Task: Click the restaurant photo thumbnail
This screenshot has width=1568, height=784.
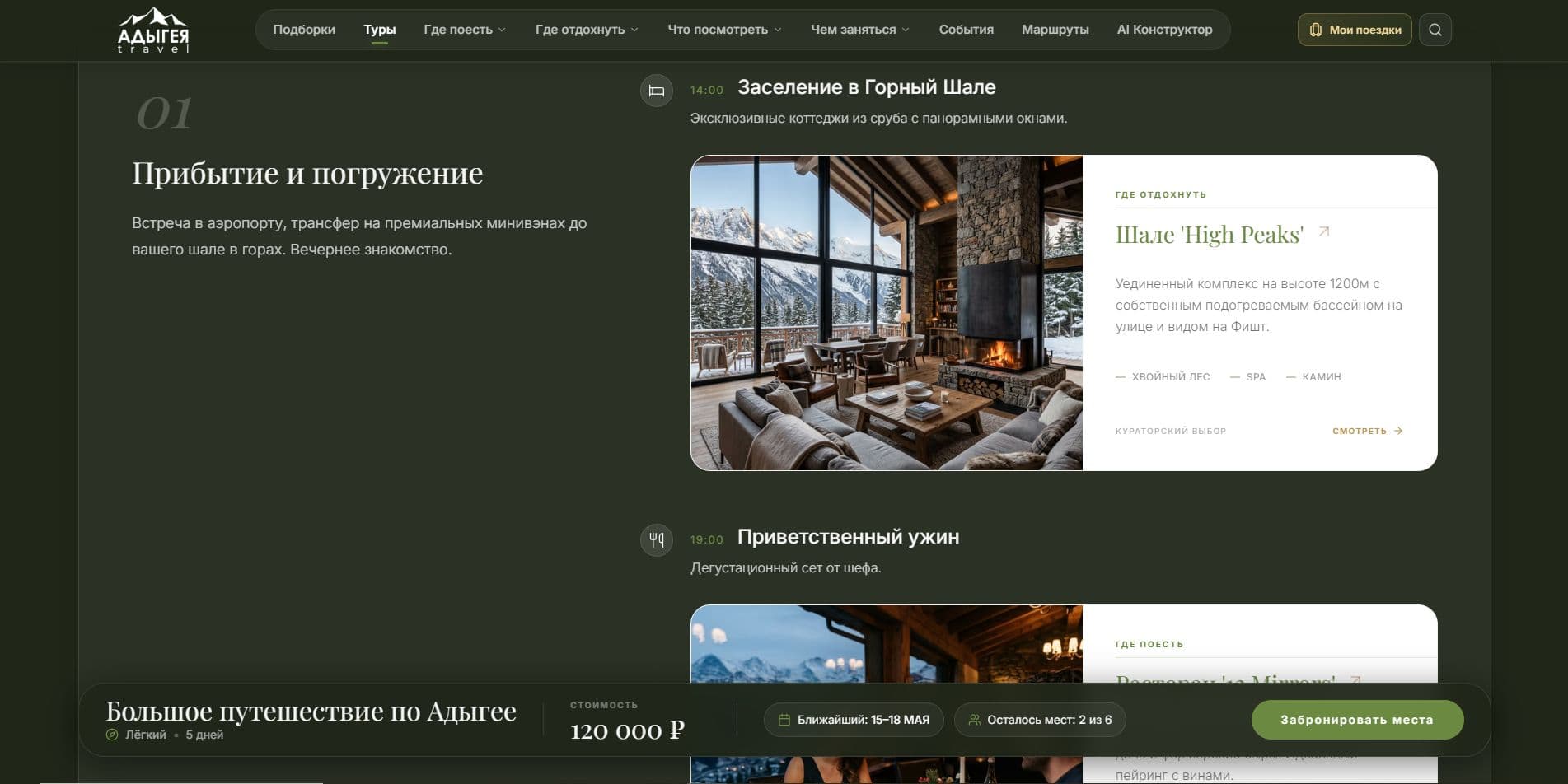Action: pyautogui.click(x=887, y=645)
